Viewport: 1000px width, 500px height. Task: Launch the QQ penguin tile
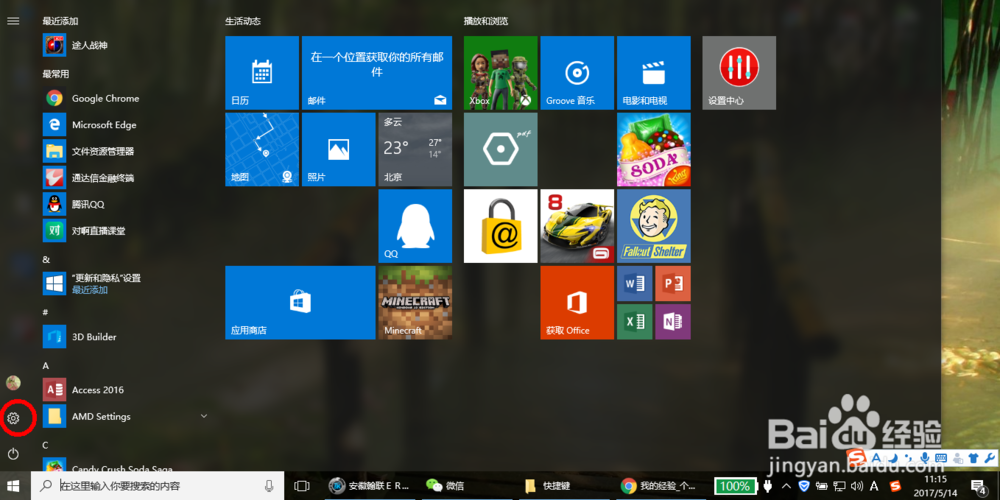pos(415,226)
